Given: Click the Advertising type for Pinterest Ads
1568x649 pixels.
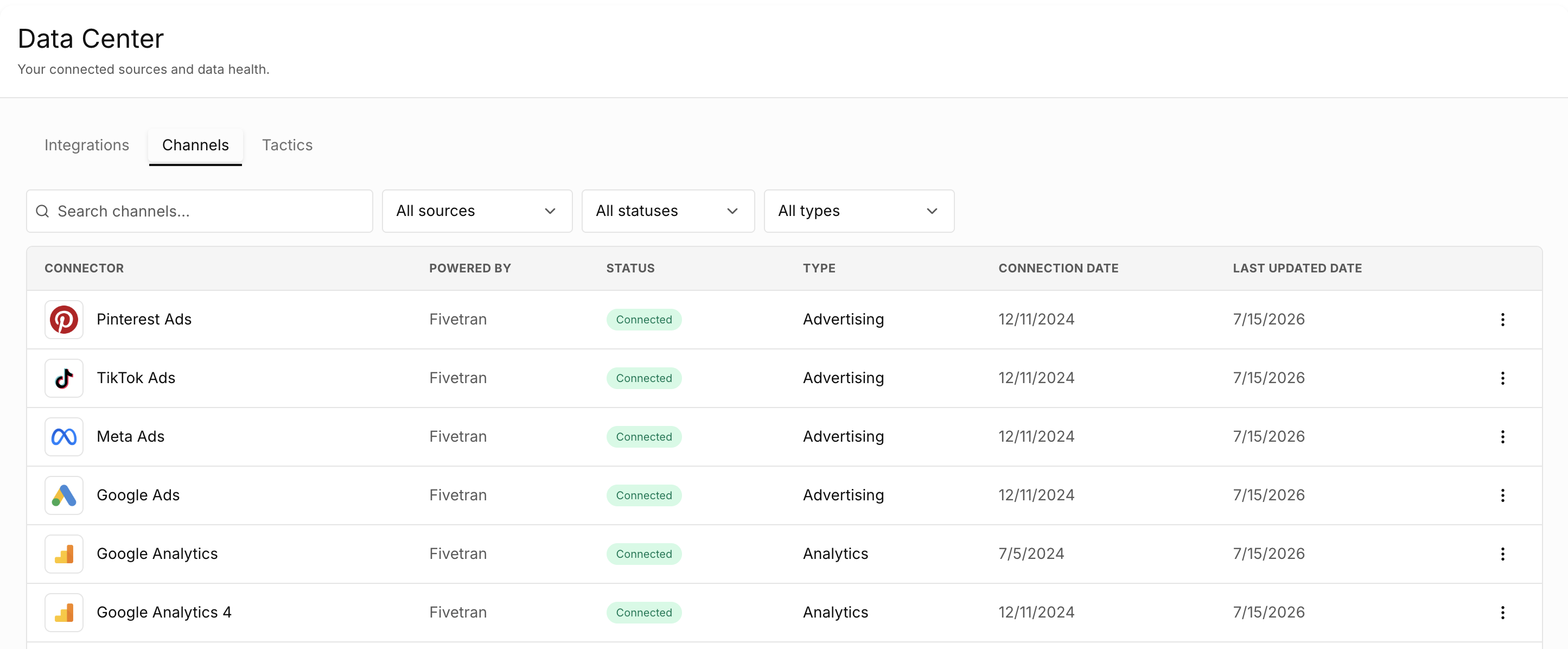Looking at the screenshot, I should (x=844, y=320).
